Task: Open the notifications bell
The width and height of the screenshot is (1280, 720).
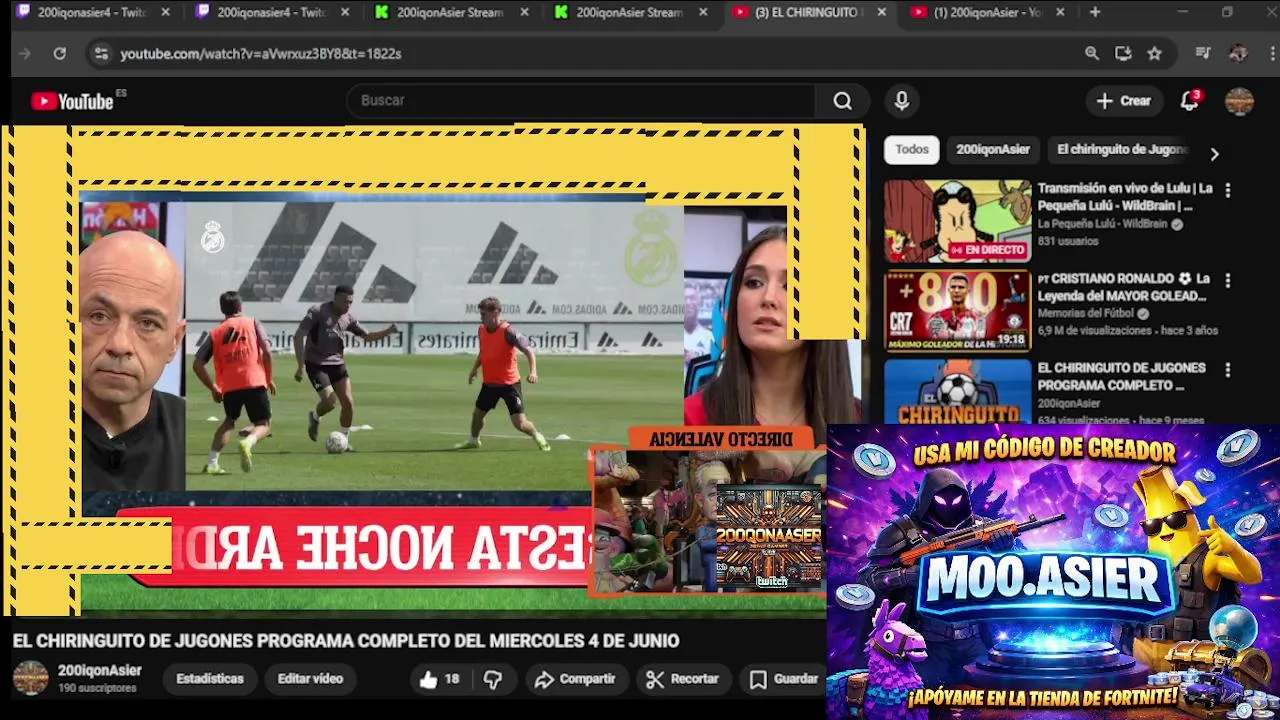Action: pos(1189,100)
